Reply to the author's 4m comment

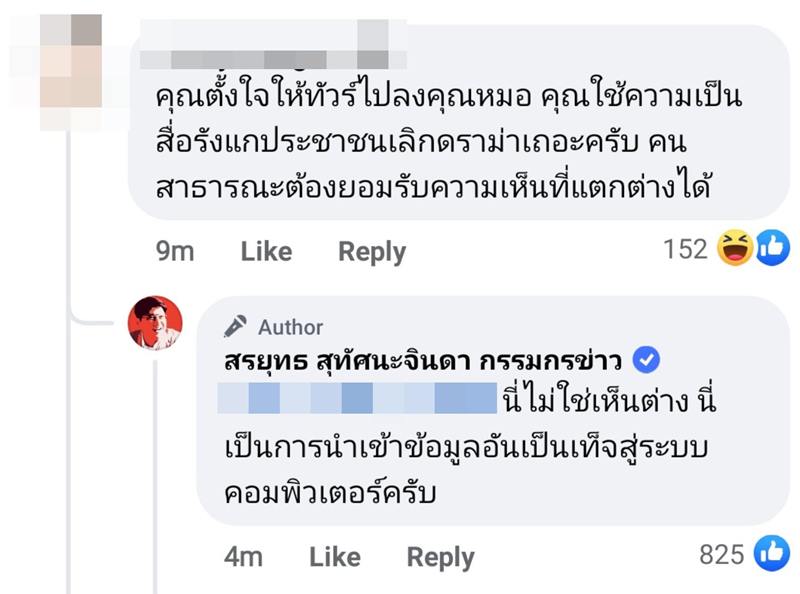[440, 557]
